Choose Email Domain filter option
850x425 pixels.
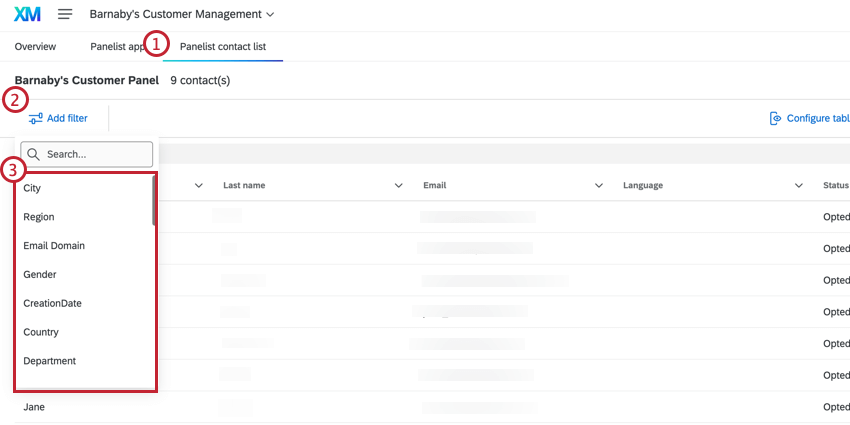pyautogui.click(x=83, y=246)
